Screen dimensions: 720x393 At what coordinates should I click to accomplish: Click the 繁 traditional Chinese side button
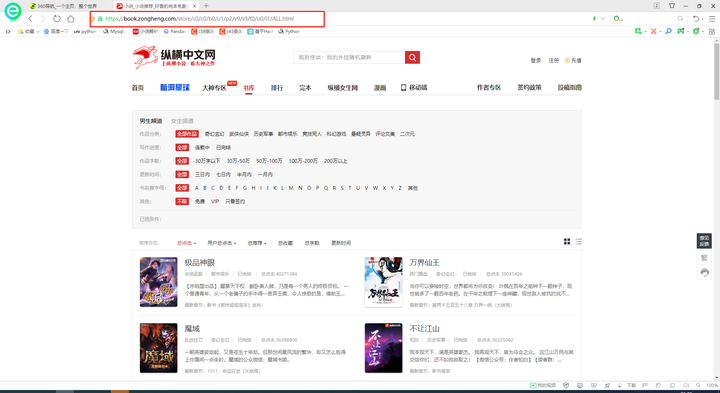point(704,258)
